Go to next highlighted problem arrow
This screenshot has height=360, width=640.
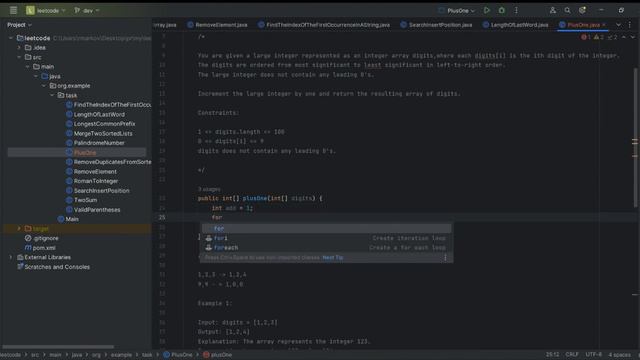click(633, 37)
